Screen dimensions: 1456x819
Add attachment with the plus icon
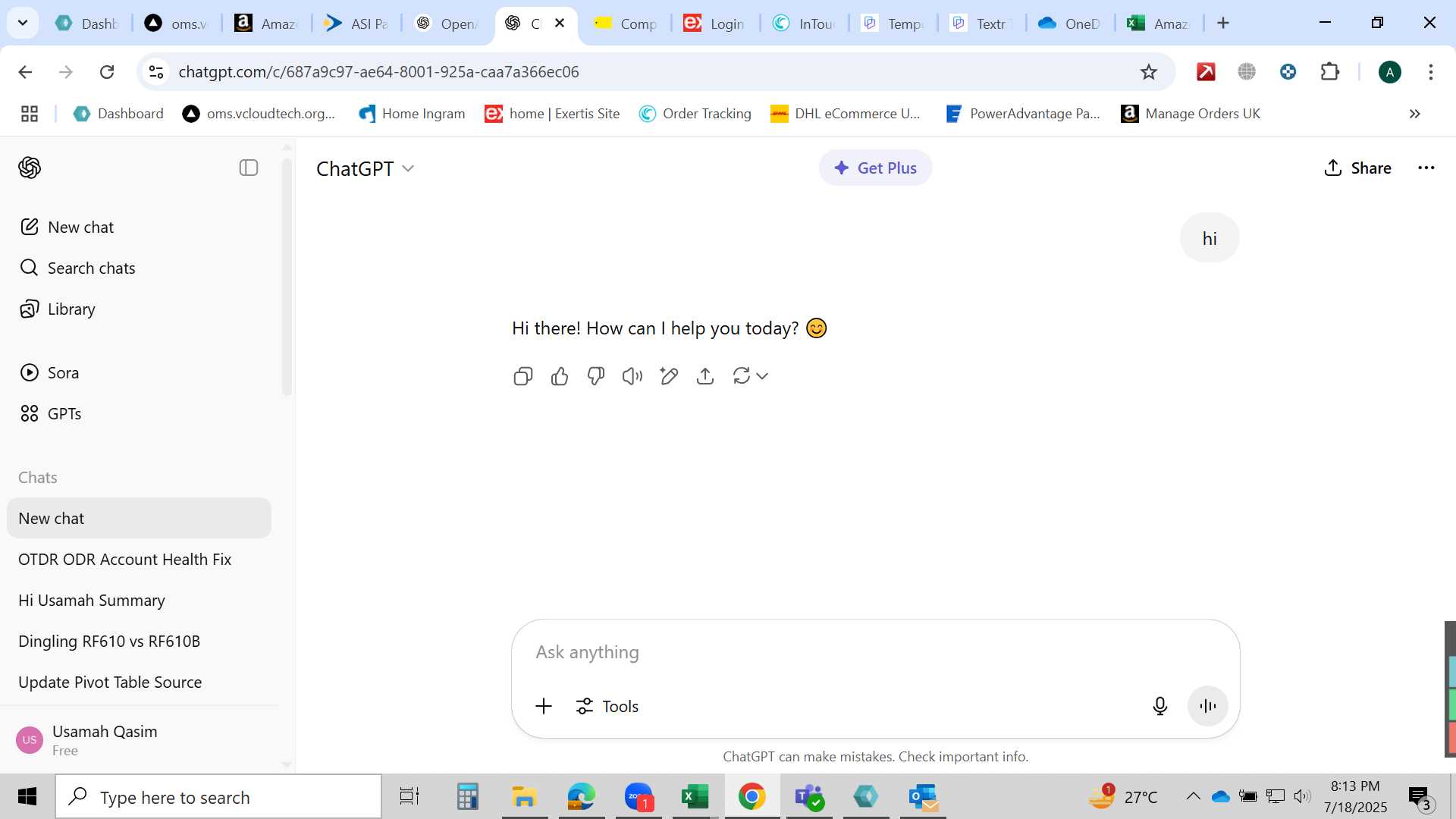544,706
